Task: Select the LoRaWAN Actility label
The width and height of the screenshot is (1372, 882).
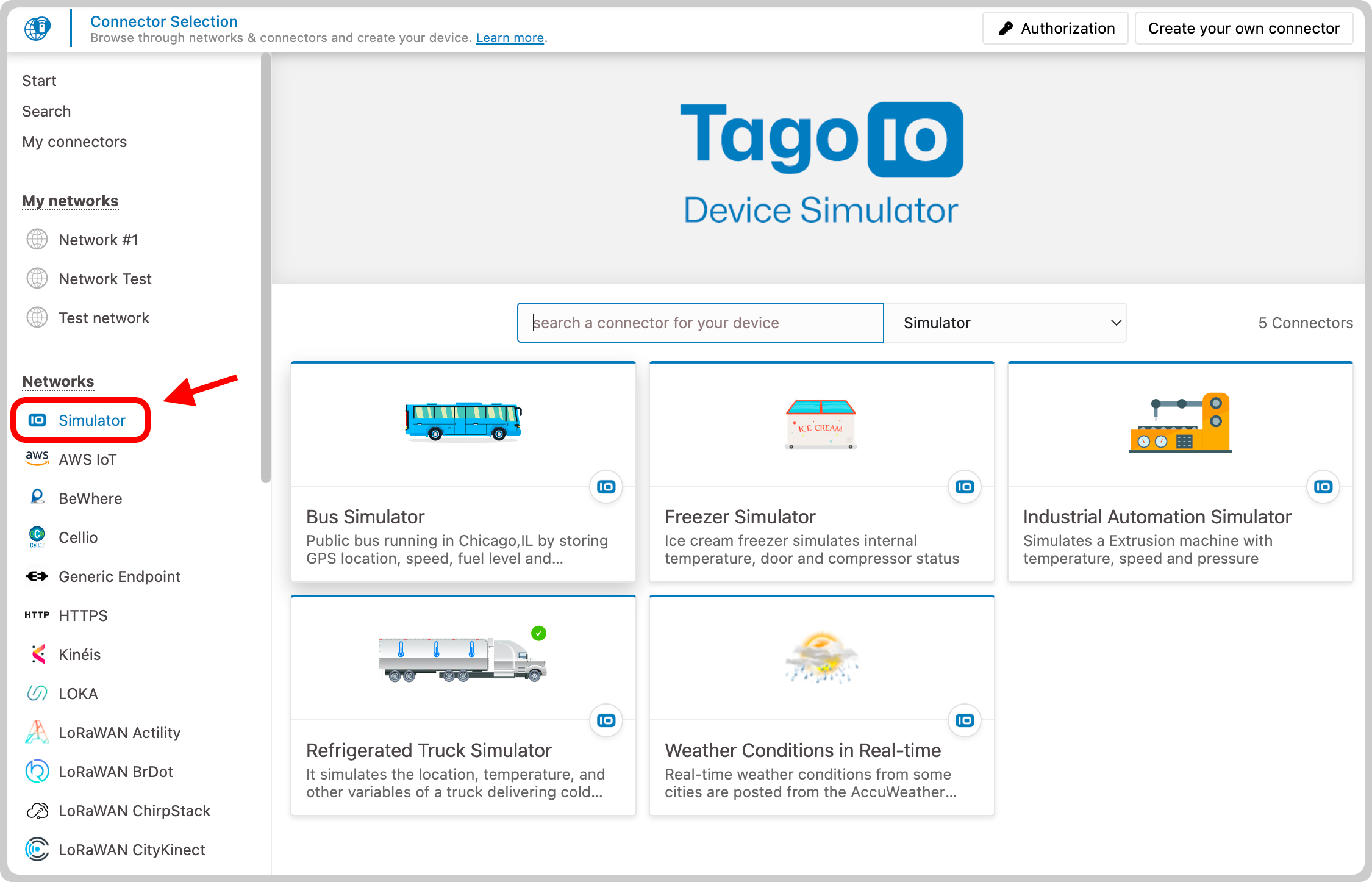Action: click(120, 733)
